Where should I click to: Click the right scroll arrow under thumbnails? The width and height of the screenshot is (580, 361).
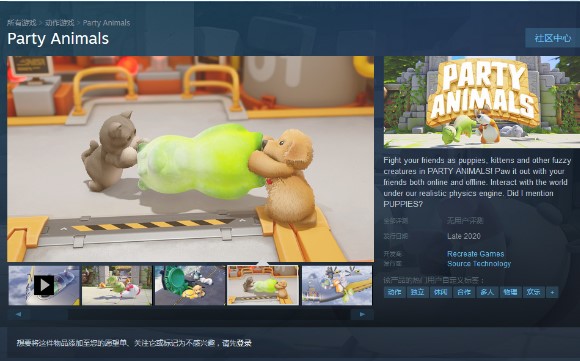(362, 314)
